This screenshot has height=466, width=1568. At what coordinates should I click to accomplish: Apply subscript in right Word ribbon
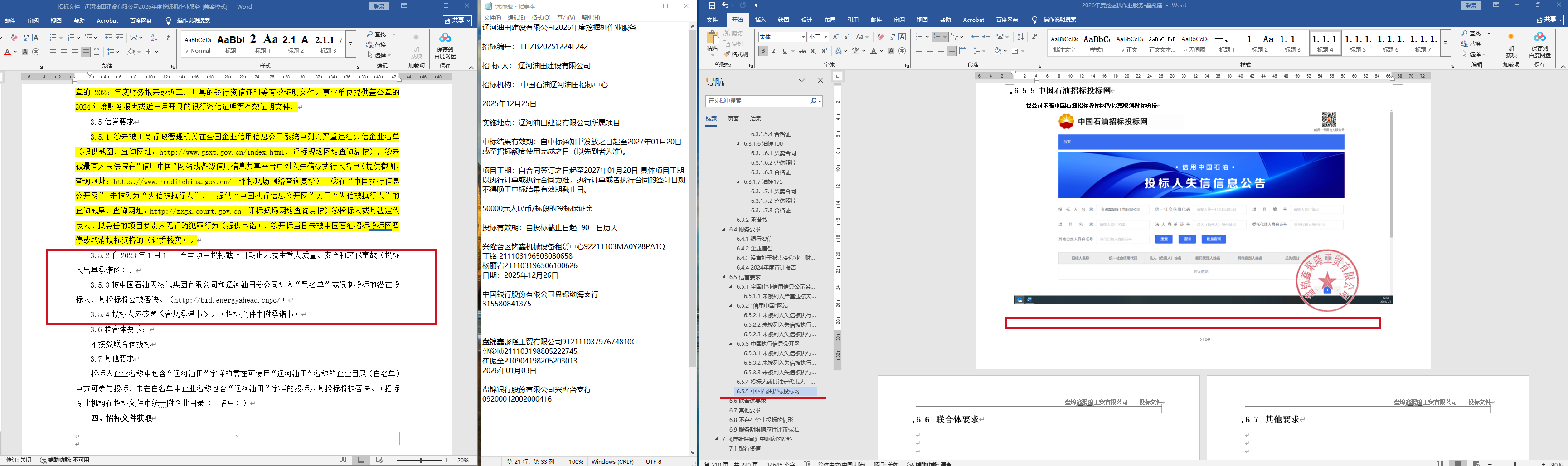pyautogui.click(x=814, y=51)
